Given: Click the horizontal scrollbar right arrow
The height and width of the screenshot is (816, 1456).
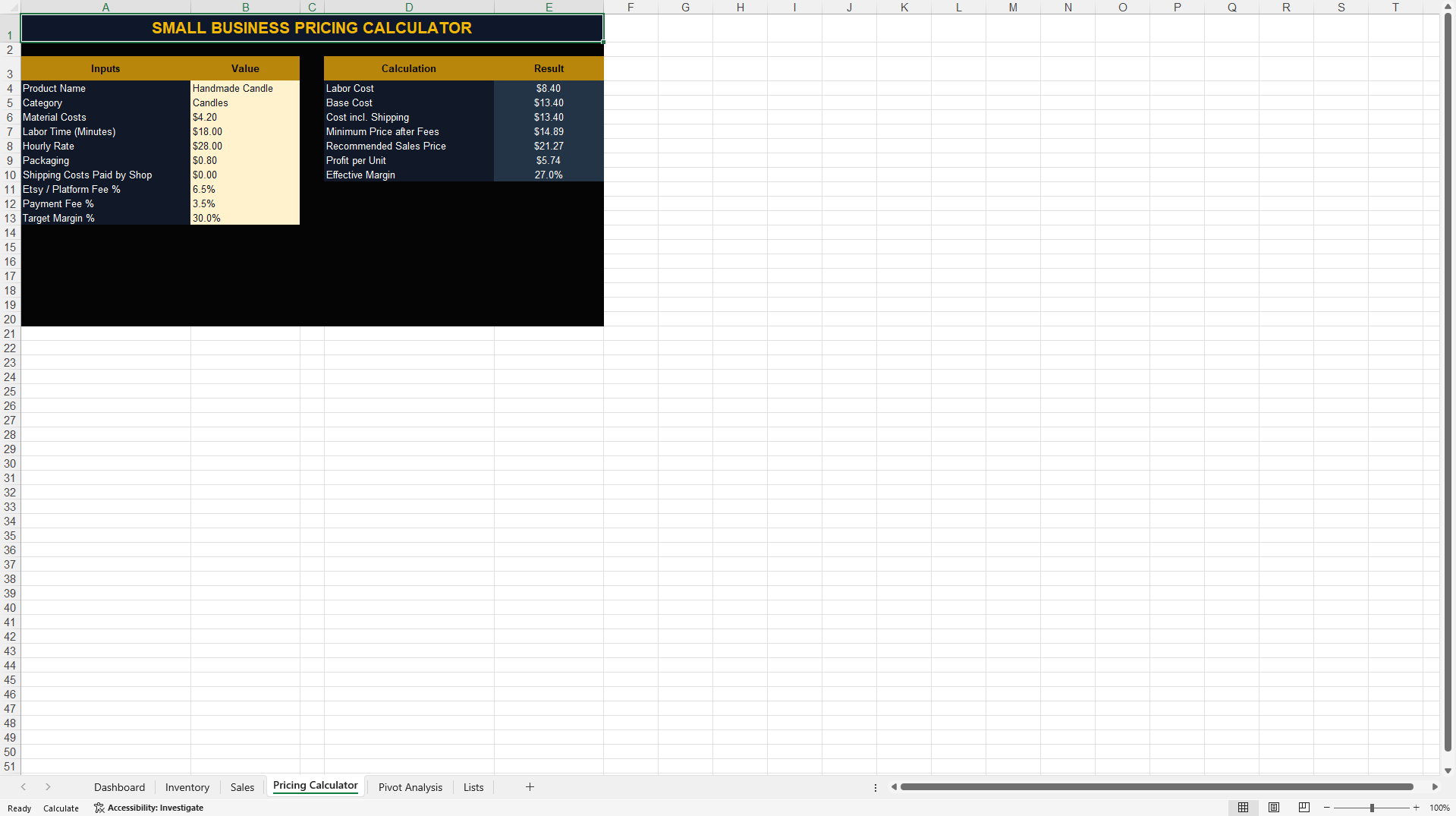Looking at the screenshot, I should (x=1435, y=787).
